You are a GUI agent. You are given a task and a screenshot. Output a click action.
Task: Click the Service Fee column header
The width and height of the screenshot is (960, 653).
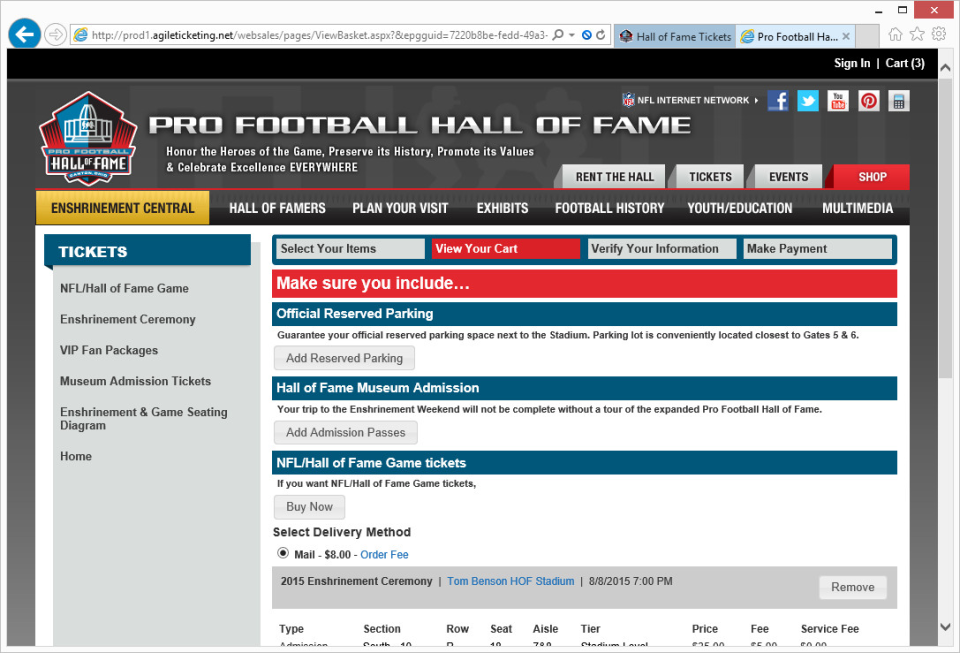click(830, 629)
